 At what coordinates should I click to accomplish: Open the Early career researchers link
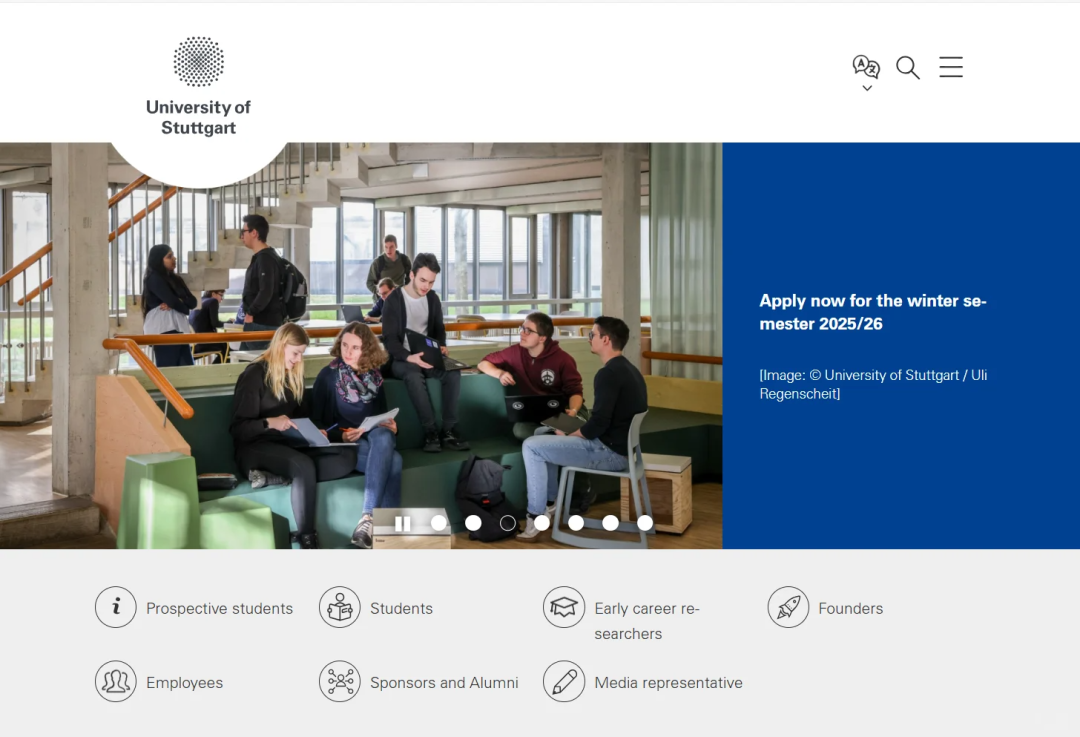click(x=647, y=621)
